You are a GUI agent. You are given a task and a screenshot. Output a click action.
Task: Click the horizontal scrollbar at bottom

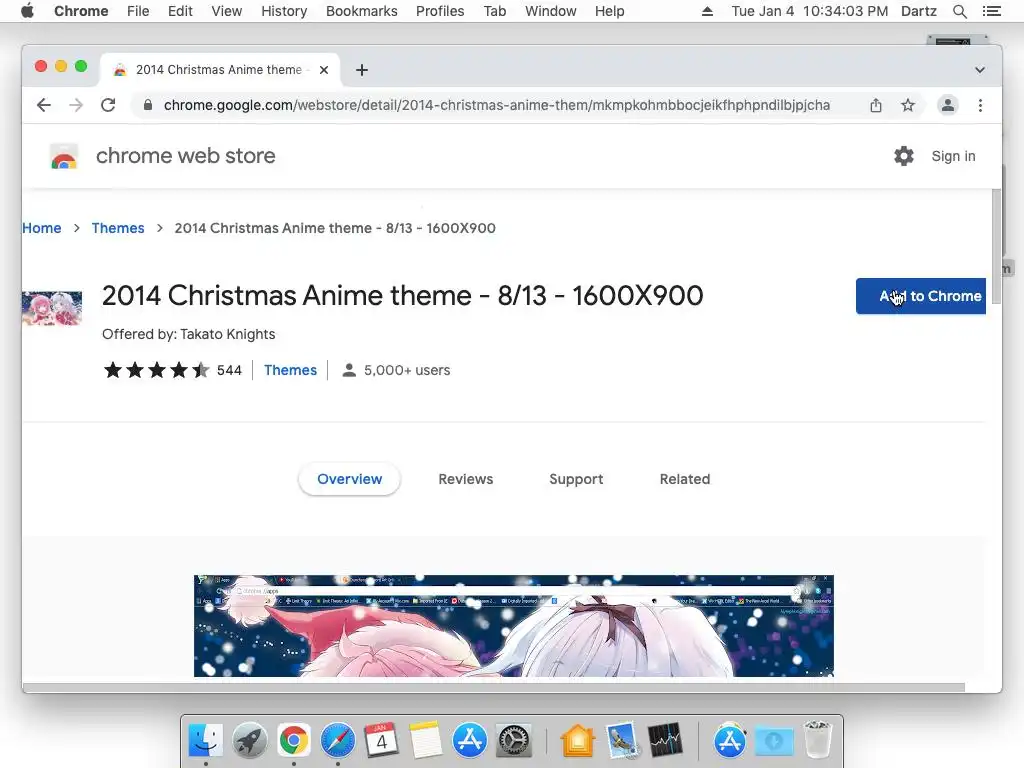tap(494, 687)
